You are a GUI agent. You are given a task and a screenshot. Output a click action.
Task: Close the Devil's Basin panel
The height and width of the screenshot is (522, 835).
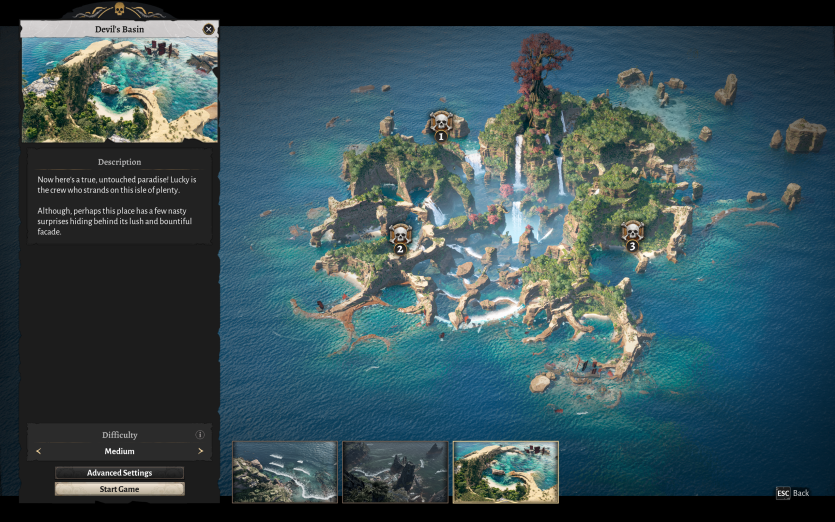tap(209, 29)
